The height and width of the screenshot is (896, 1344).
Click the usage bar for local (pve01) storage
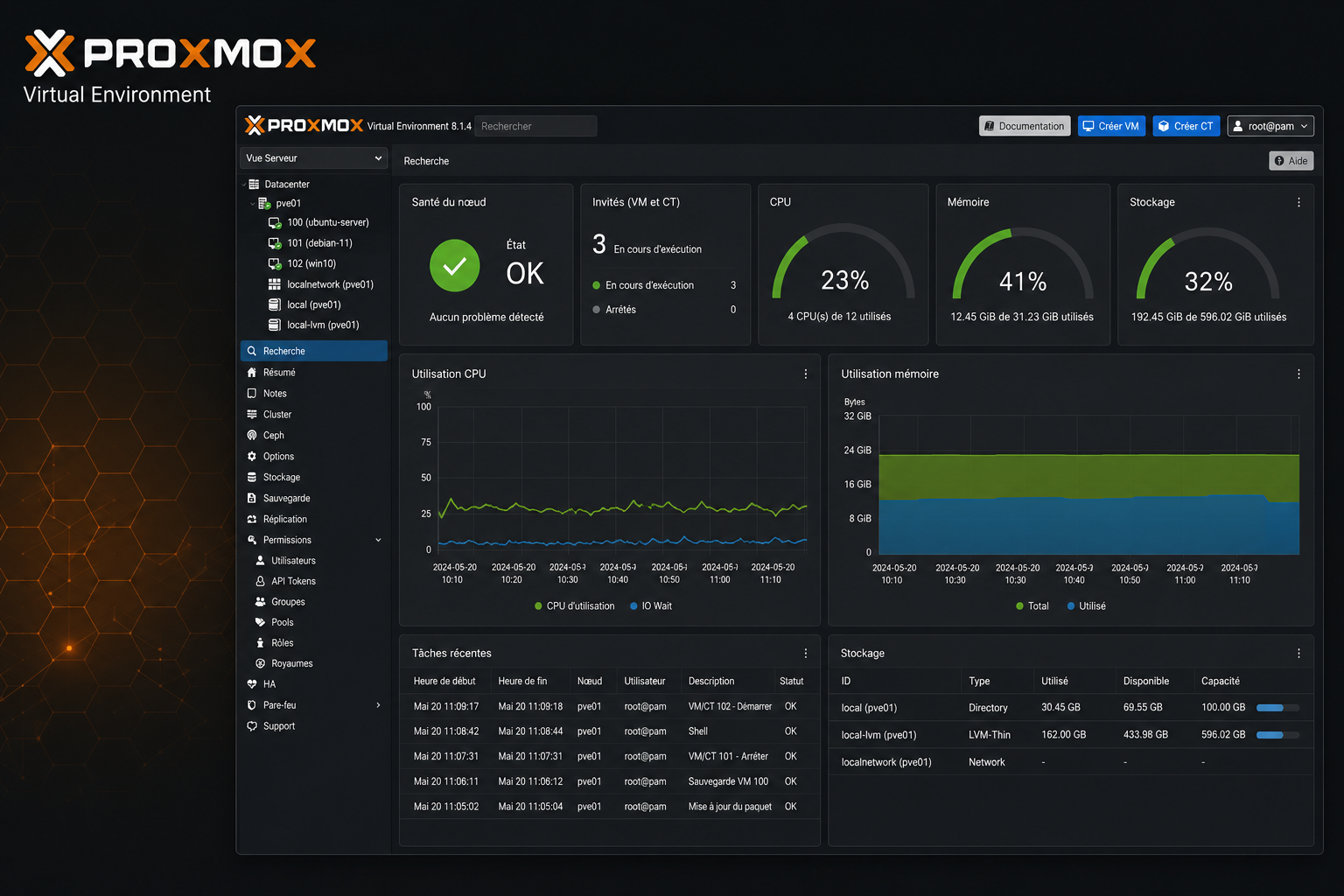[x=1277, y=708]
